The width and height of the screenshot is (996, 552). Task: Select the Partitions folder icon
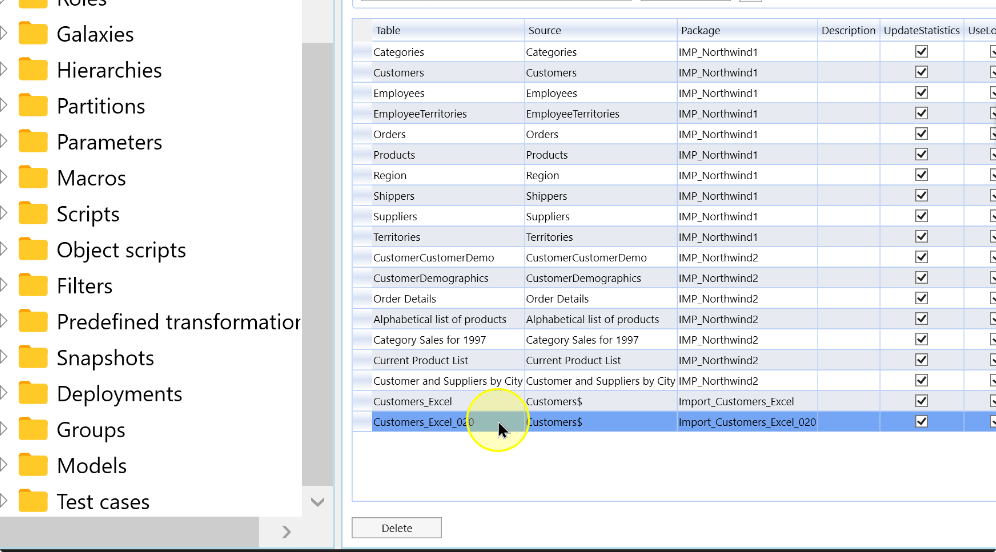[33, 105]
